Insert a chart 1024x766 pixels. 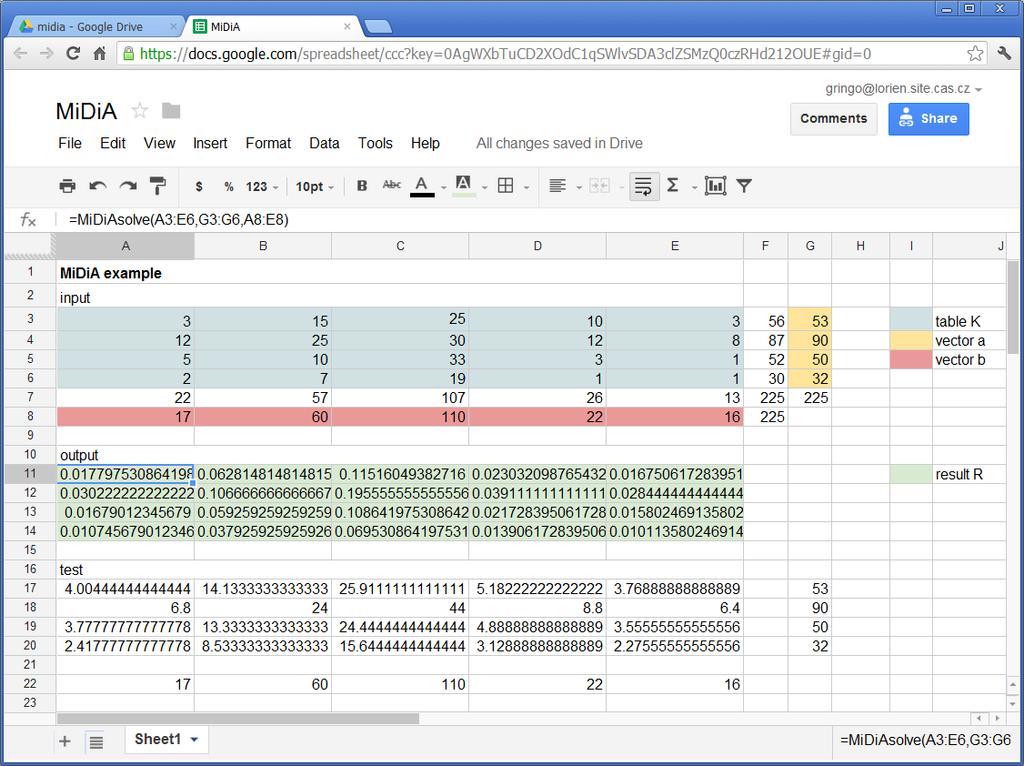pos(715,186)
